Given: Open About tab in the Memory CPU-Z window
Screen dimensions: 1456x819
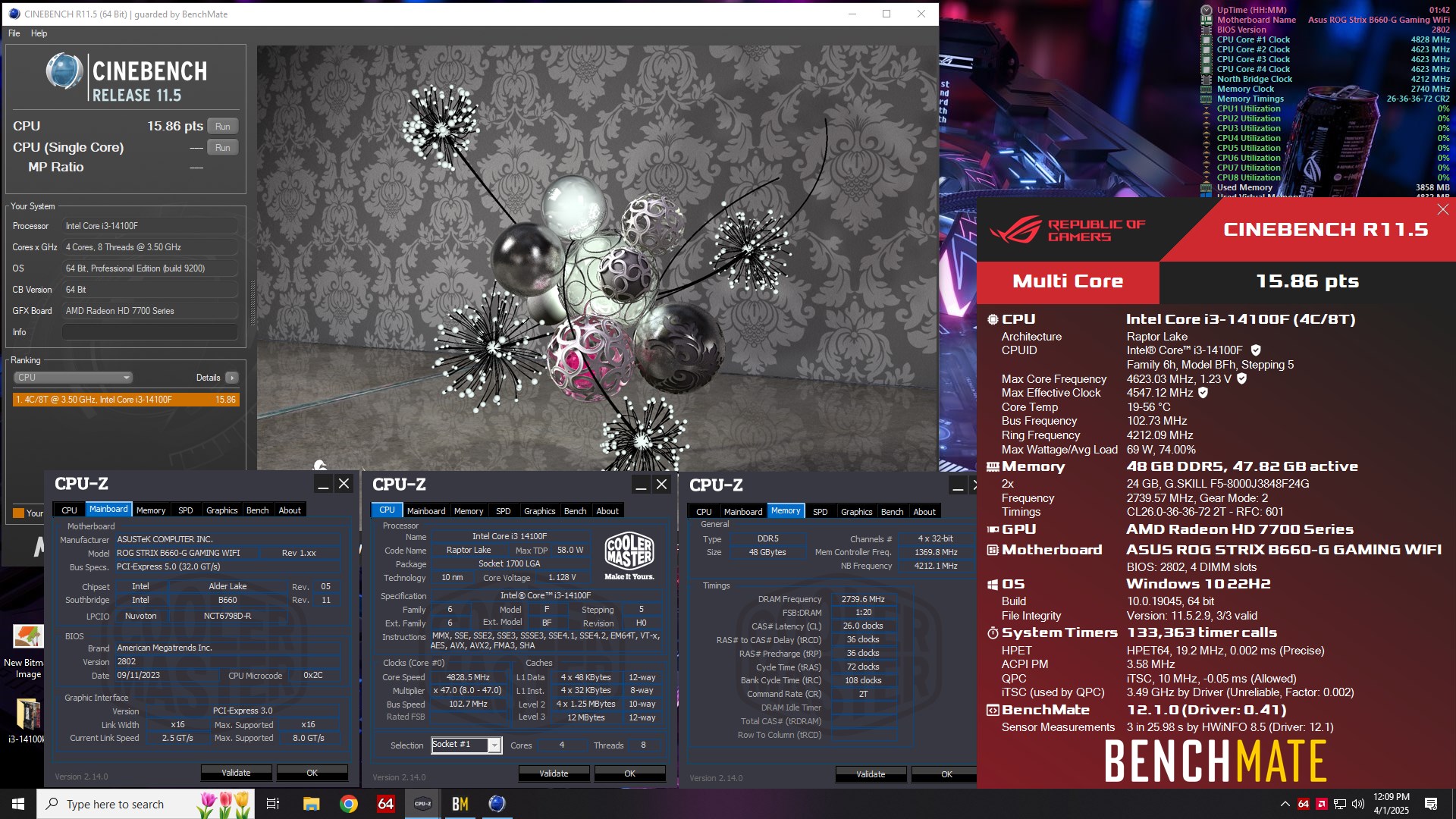Looking at the screenshot, I should click(x=924, y=512).
